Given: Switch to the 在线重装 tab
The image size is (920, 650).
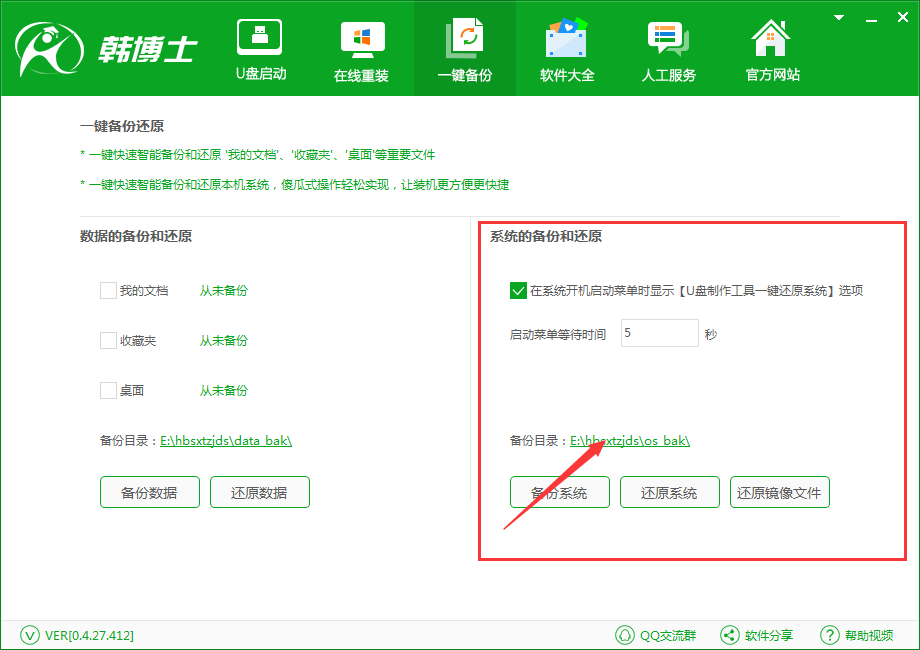Looking at the screenshot, I should click(361, 48).
